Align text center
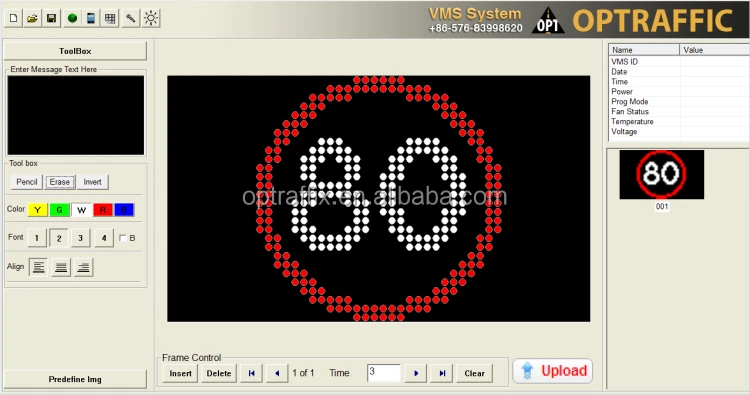 pyautogui.click(x=61, y=267)
